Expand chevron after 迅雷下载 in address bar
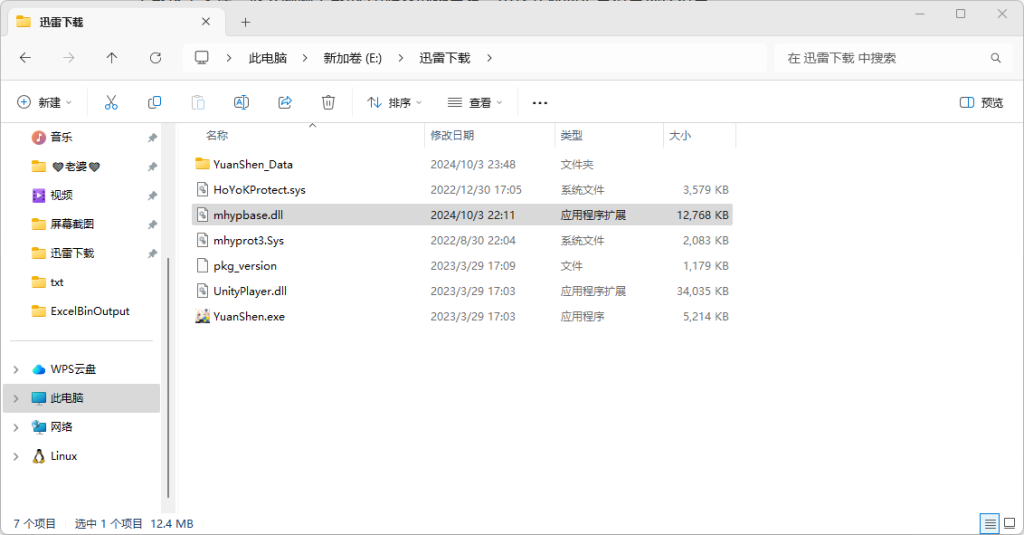The image size is (1024, 535). (x=489, y=58)
